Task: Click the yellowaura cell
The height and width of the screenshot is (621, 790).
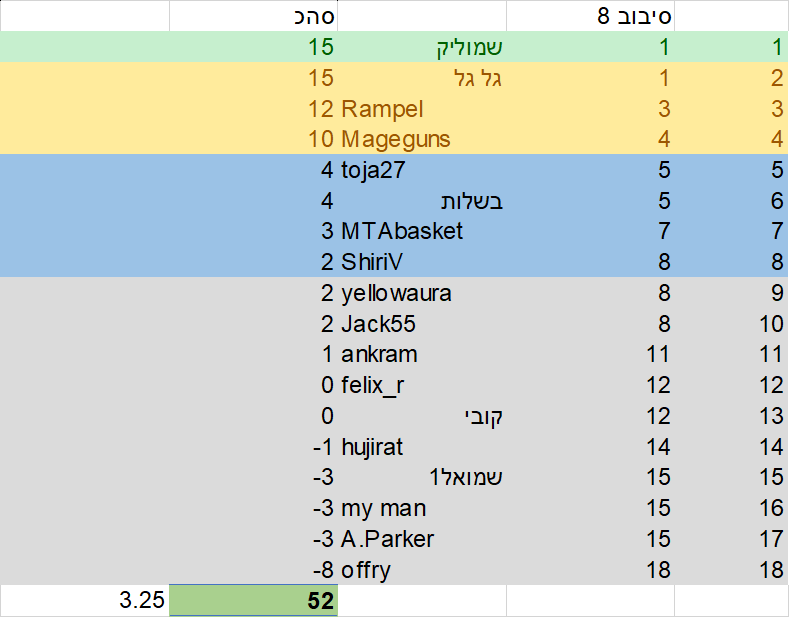Action: coord(422,293)
